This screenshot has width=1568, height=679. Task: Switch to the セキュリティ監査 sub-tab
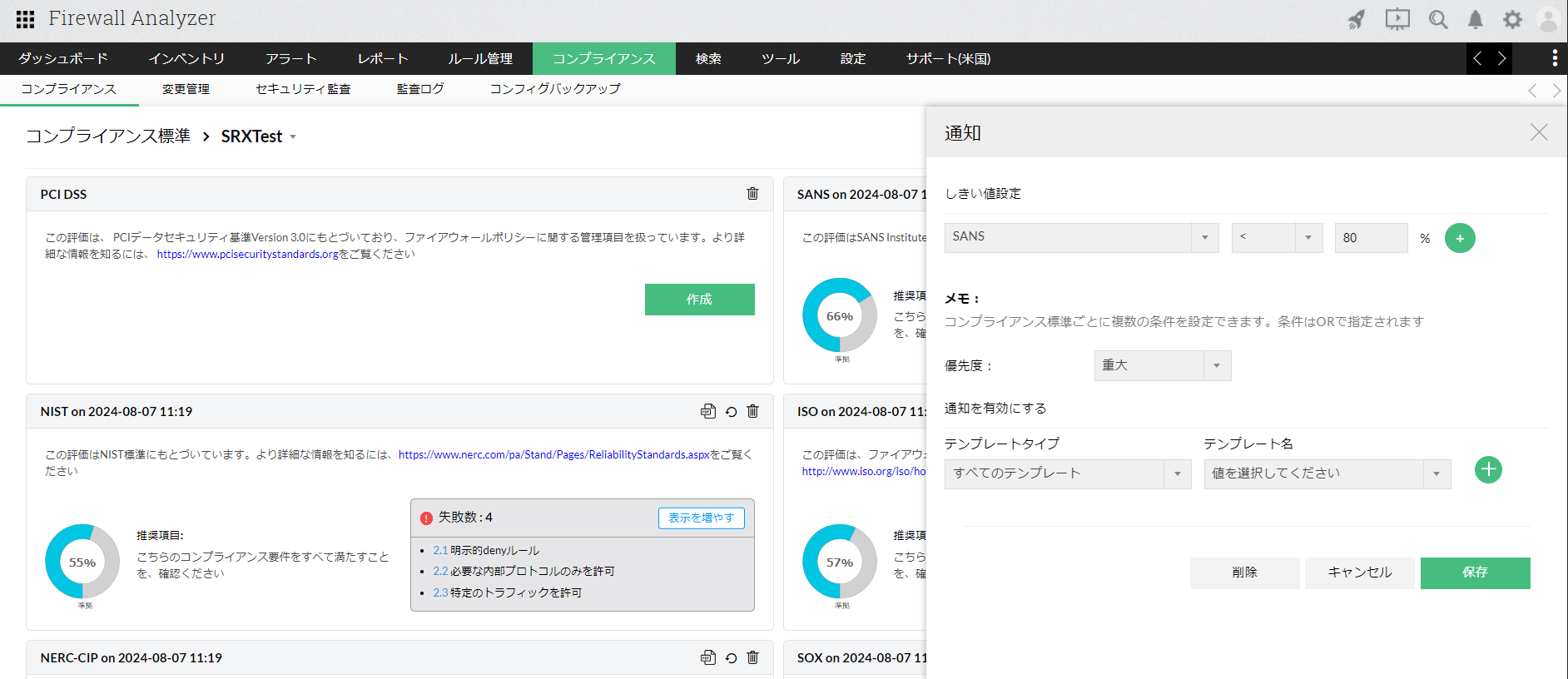pos(303,89)
